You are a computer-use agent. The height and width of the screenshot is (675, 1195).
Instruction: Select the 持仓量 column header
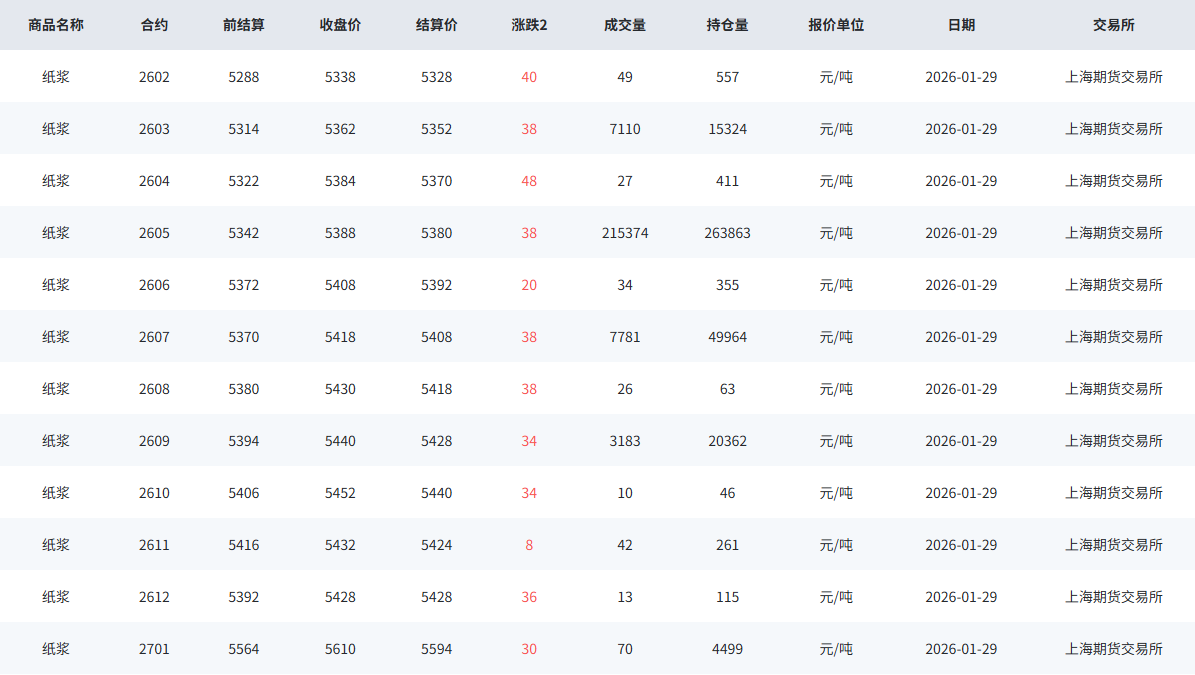(x=727, y=25)
